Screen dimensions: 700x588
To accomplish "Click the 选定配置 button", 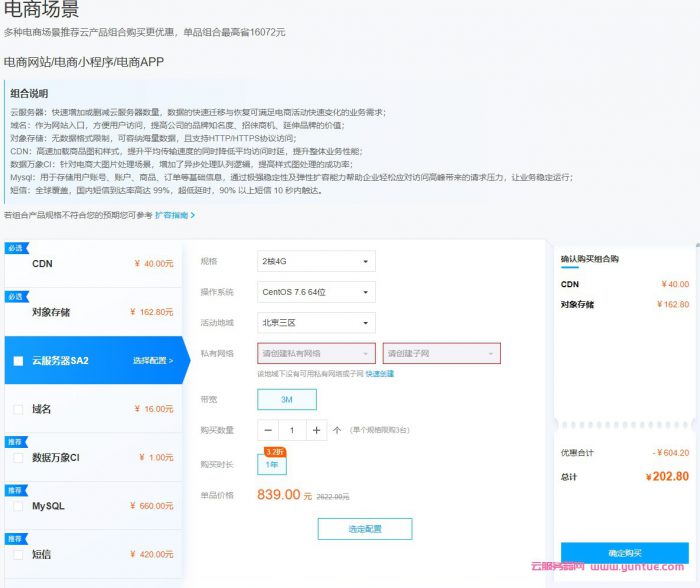I will [x=364, y=529].
